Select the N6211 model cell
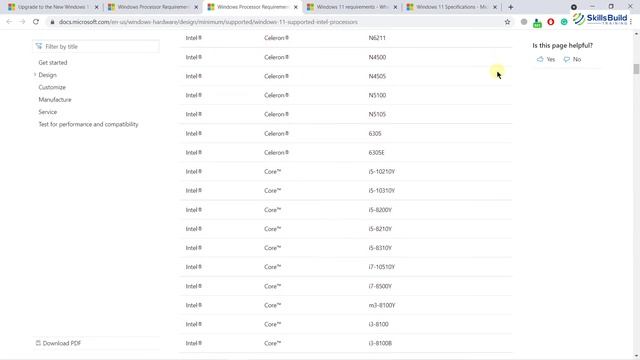The width and height of the screenshot is (640, 360). pos(377,38)
